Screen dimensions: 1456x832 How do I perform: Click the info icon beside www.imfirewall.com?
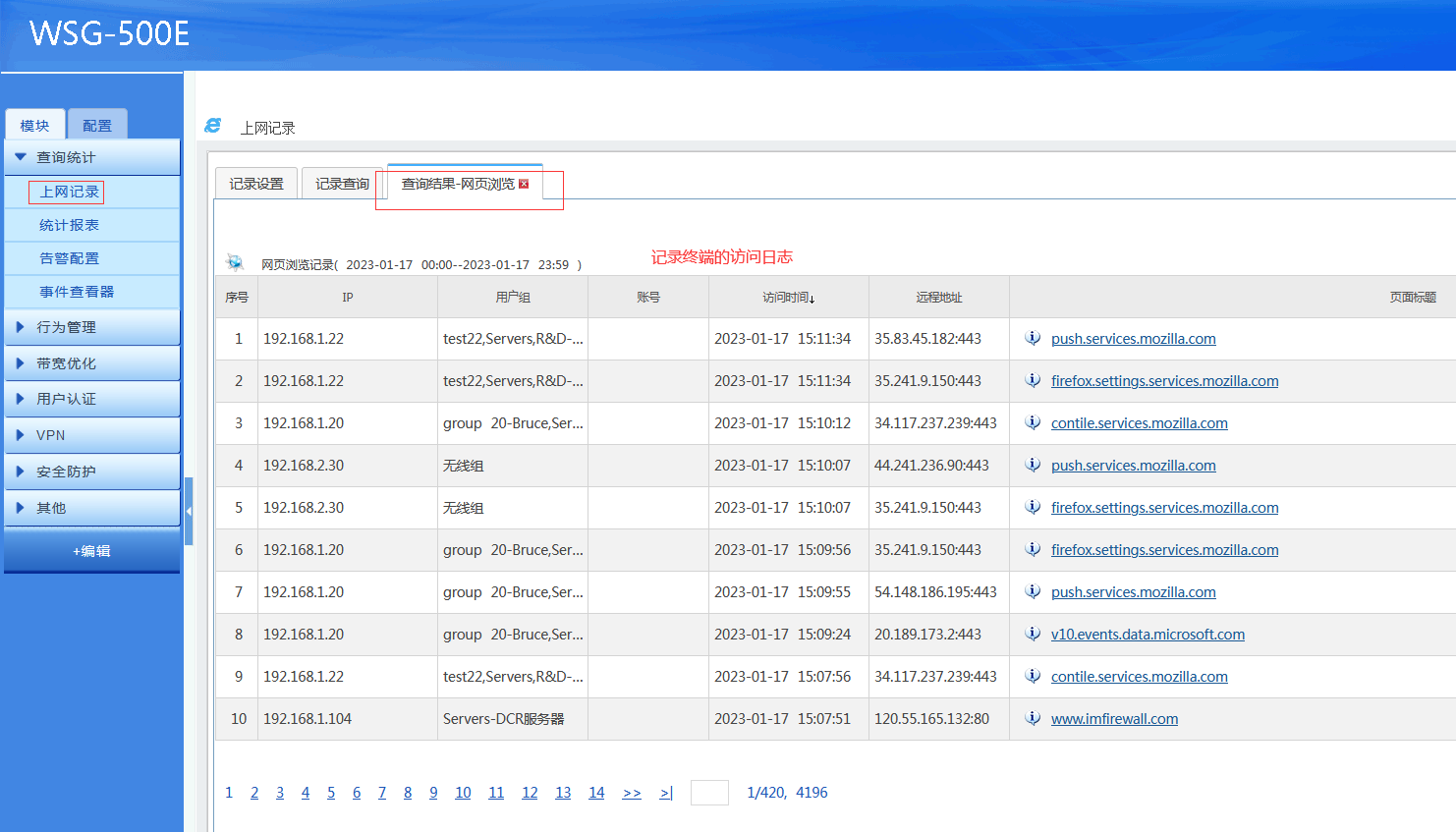pos(1033,718)
